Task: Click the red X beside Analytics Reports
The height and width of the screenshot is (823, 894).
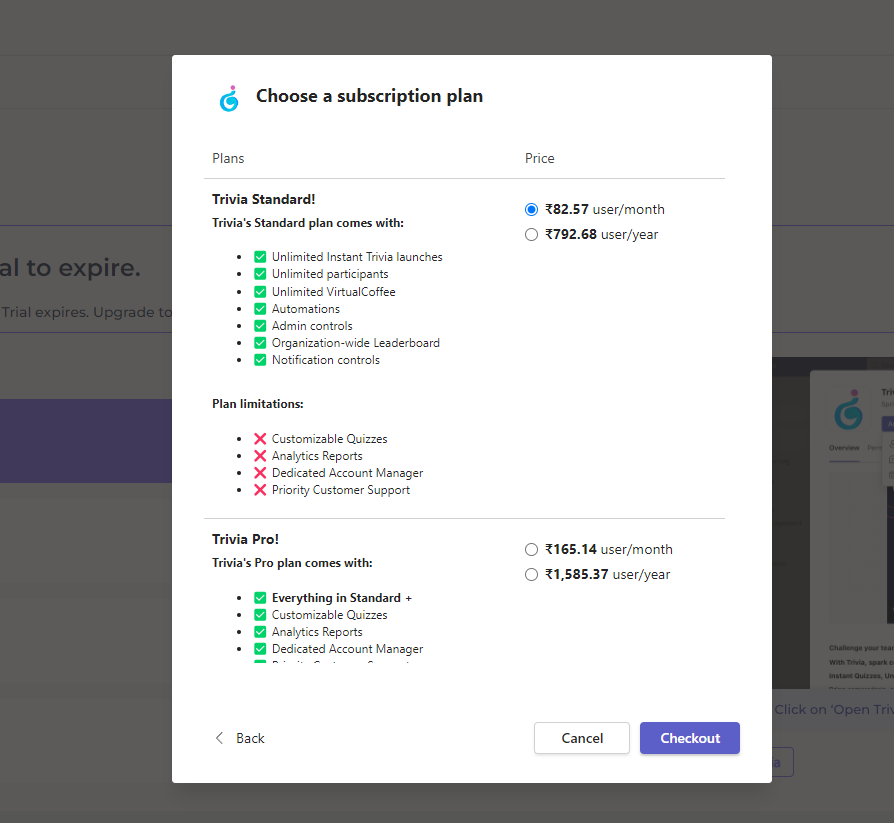Action: pos(260,456)
